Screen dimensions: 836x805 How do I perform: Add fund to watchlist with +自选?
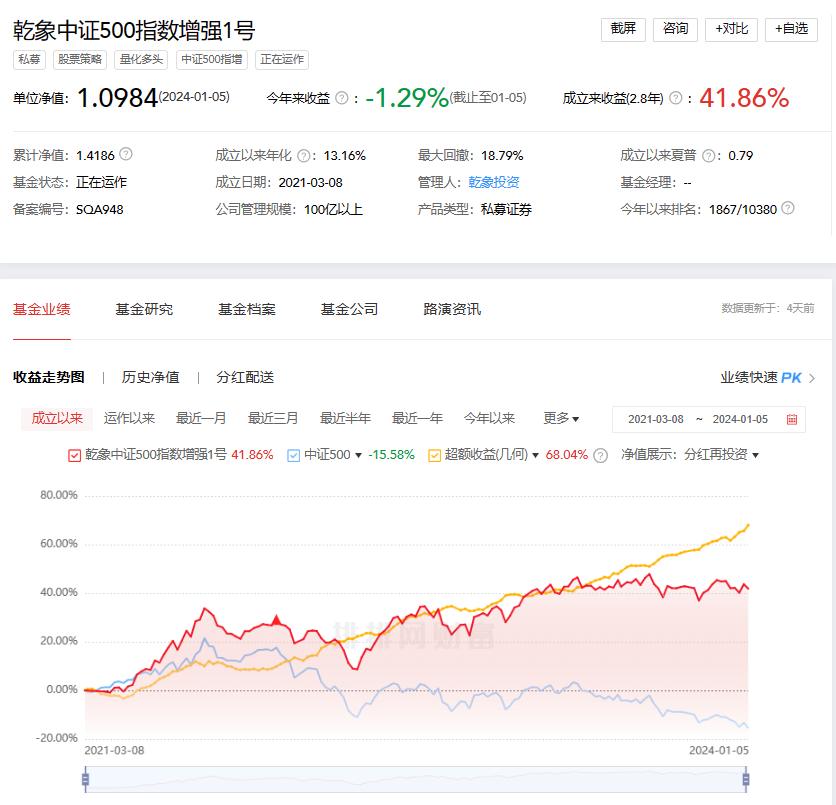coord(791,29)
